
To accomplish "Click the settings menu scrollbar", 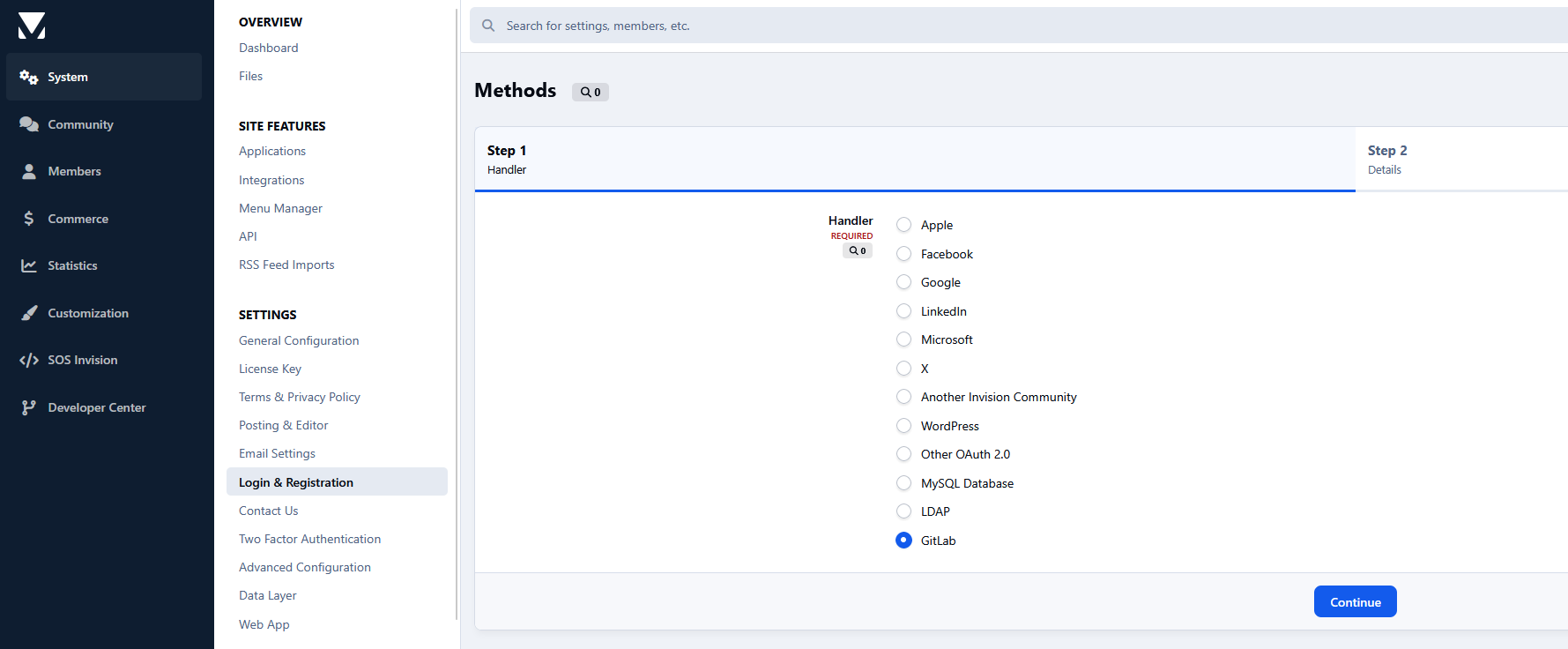I will pos(457,314).
